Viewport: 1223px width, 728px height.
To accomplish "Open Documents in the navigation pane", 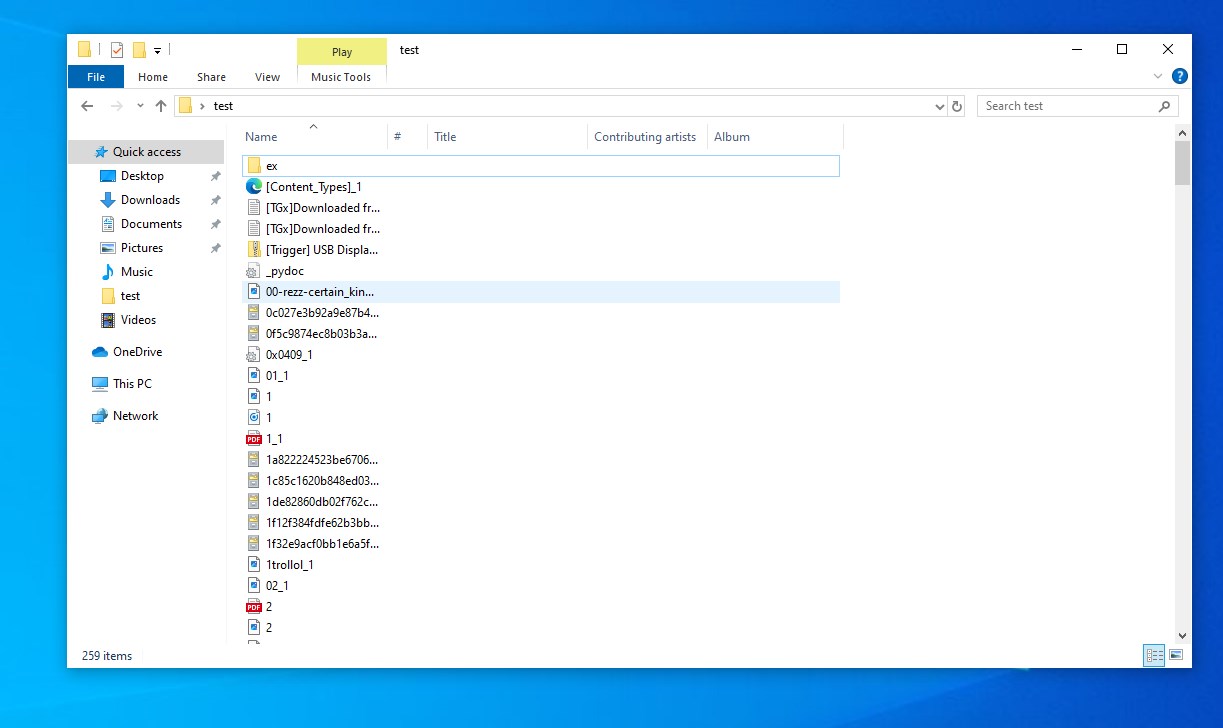I will click(151, 224).
